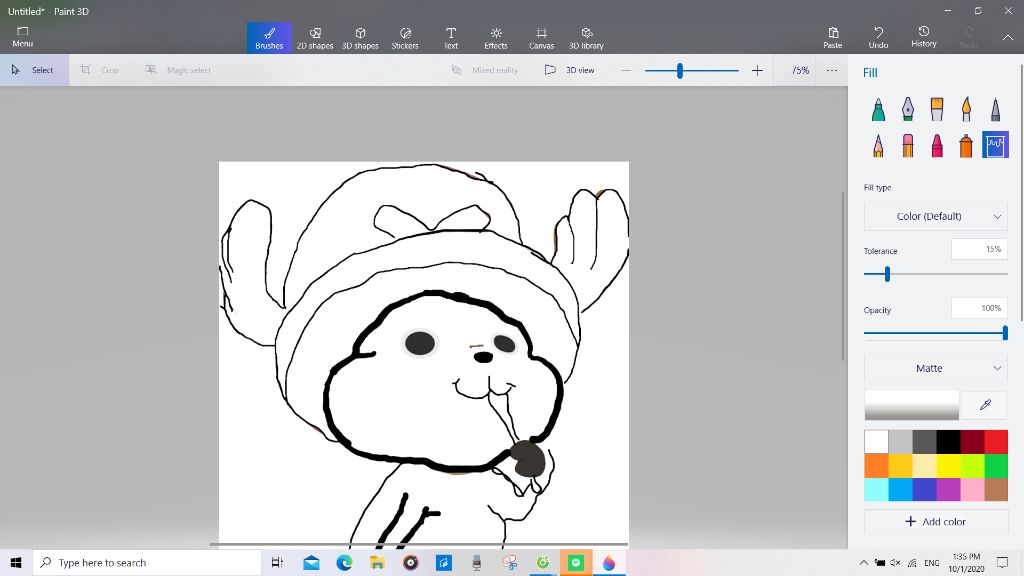Image resolution: width=1024 pixels, height=576 pixels.
Task: Expand the Fill type dropdown
Action: point(935,216)
